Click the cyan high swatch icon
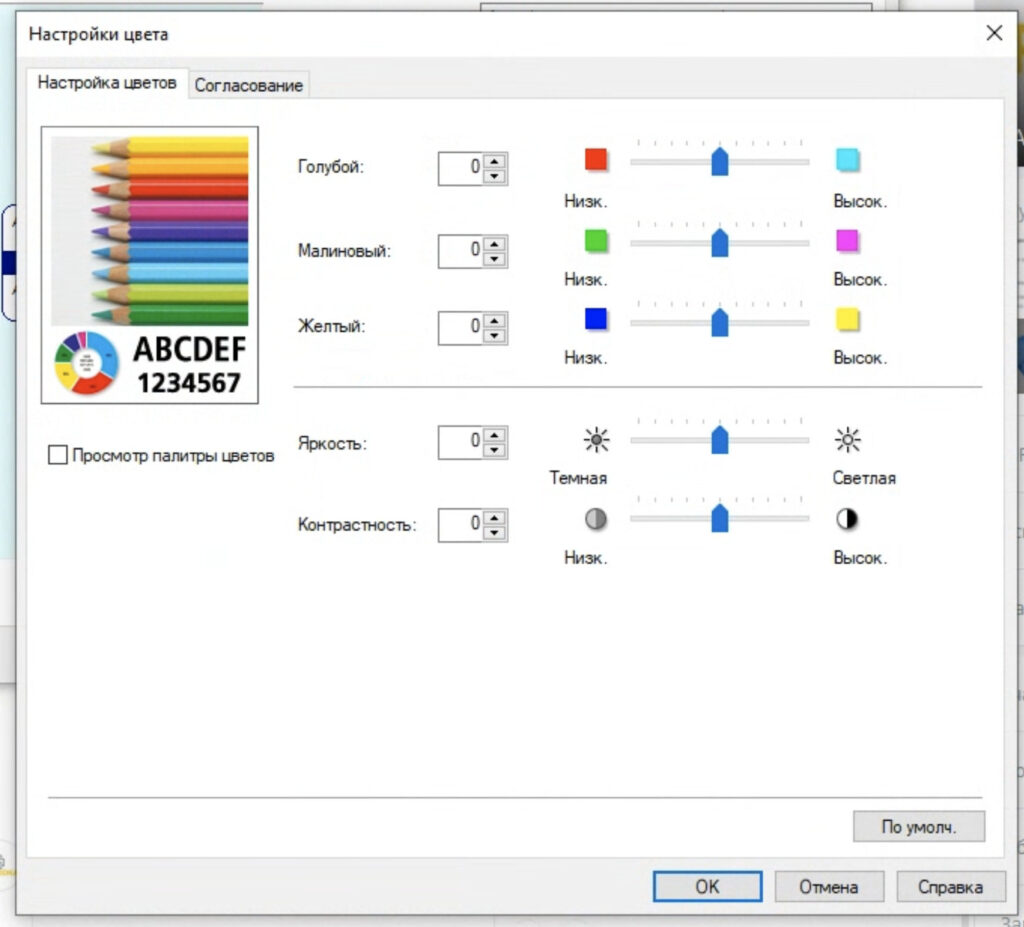This screenshot has width=1024, height=927. coord(847,159)
